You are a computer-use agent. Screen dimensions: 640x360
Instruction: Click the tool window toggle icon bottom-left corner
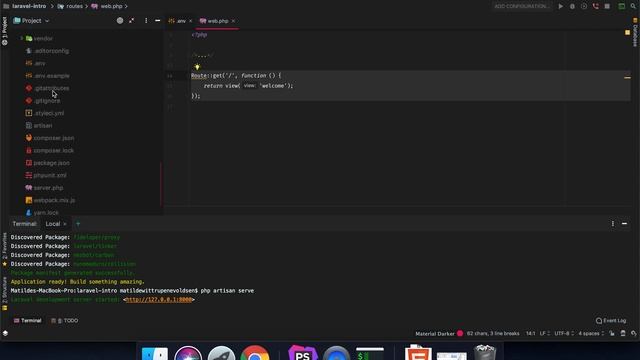5,333
